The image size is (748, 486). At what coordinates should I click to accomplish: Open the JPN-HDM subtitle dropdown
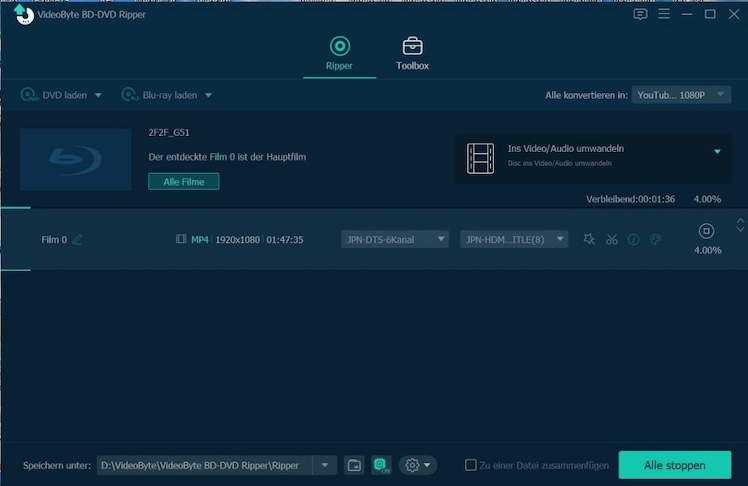[514, 239]
